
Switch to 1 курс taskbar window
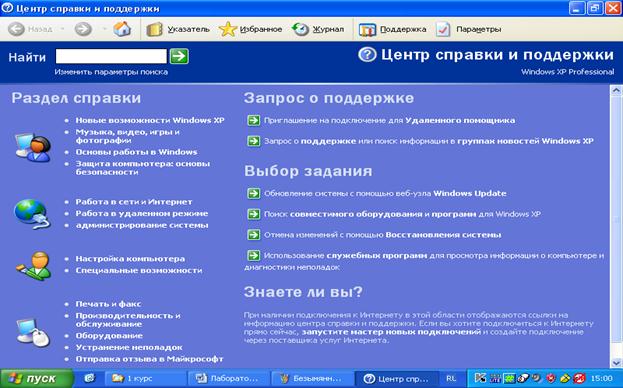pyautogui.click(x=145, y=378)
